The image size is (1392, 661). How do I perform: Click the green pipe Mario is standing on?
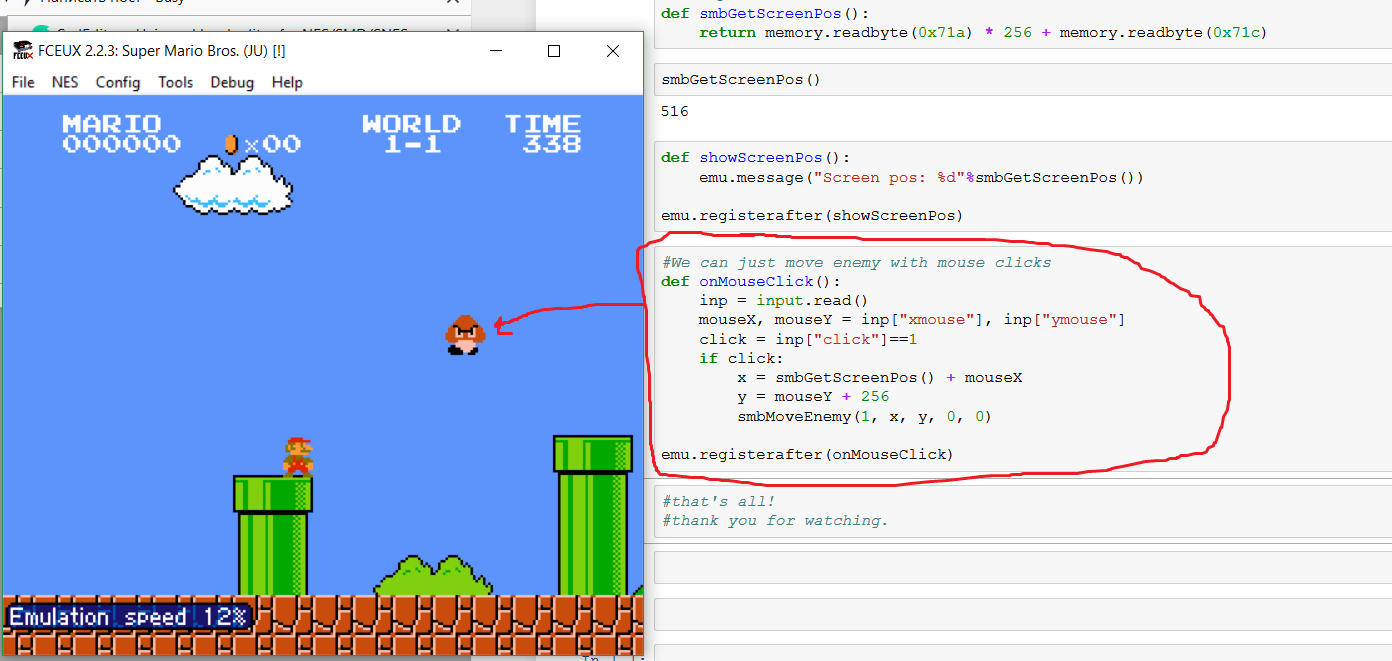coord(272,535)
